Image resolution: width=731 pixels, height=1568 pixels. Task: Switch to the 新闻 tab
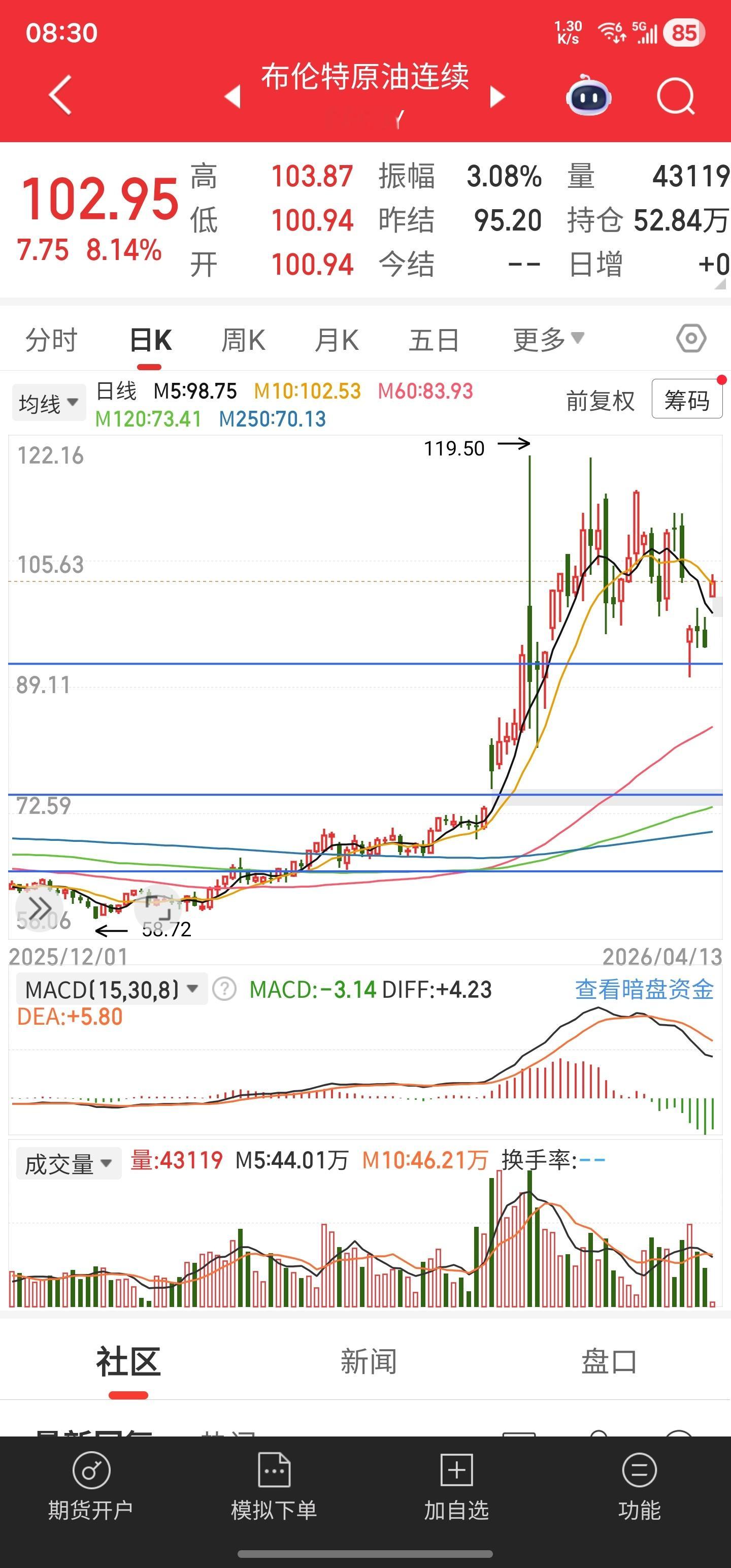(x=368, y=1362)
